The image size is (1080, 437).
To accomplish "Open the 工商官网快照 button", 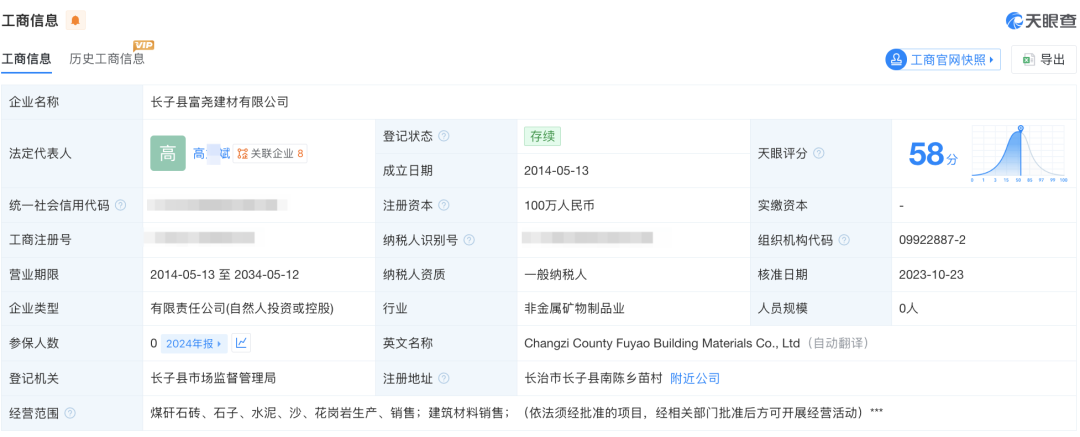I will [942, 60].
